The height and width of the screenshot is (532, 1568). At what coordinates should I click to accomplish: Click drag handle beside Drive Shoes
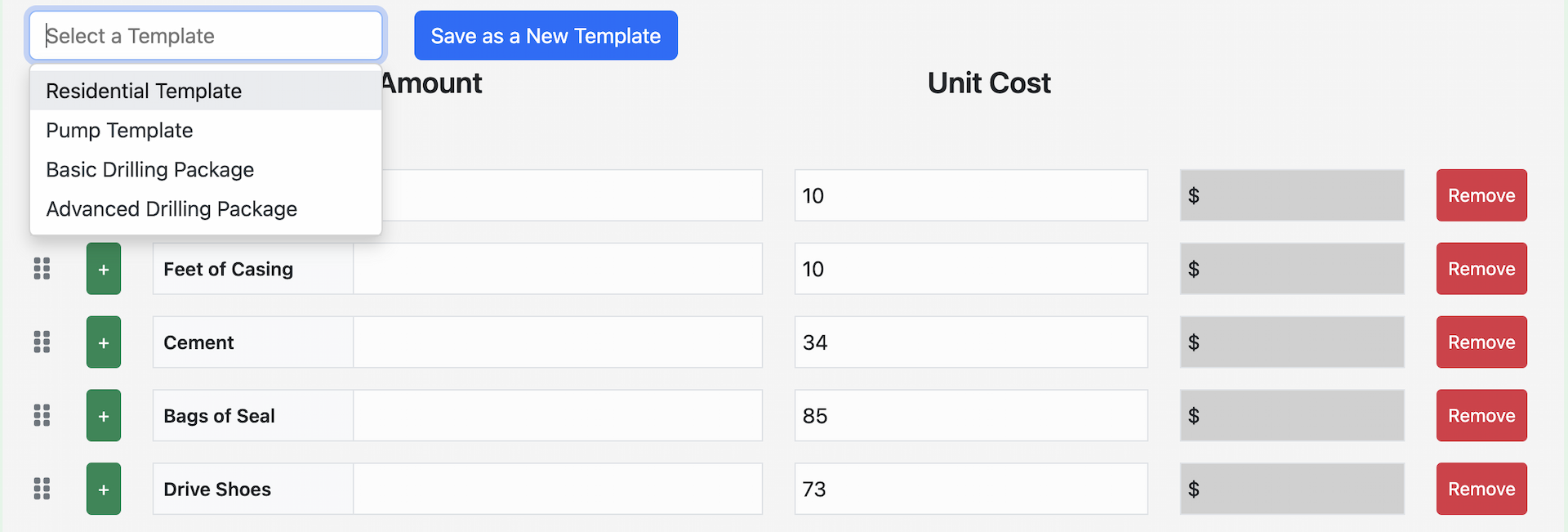[42, 490]
